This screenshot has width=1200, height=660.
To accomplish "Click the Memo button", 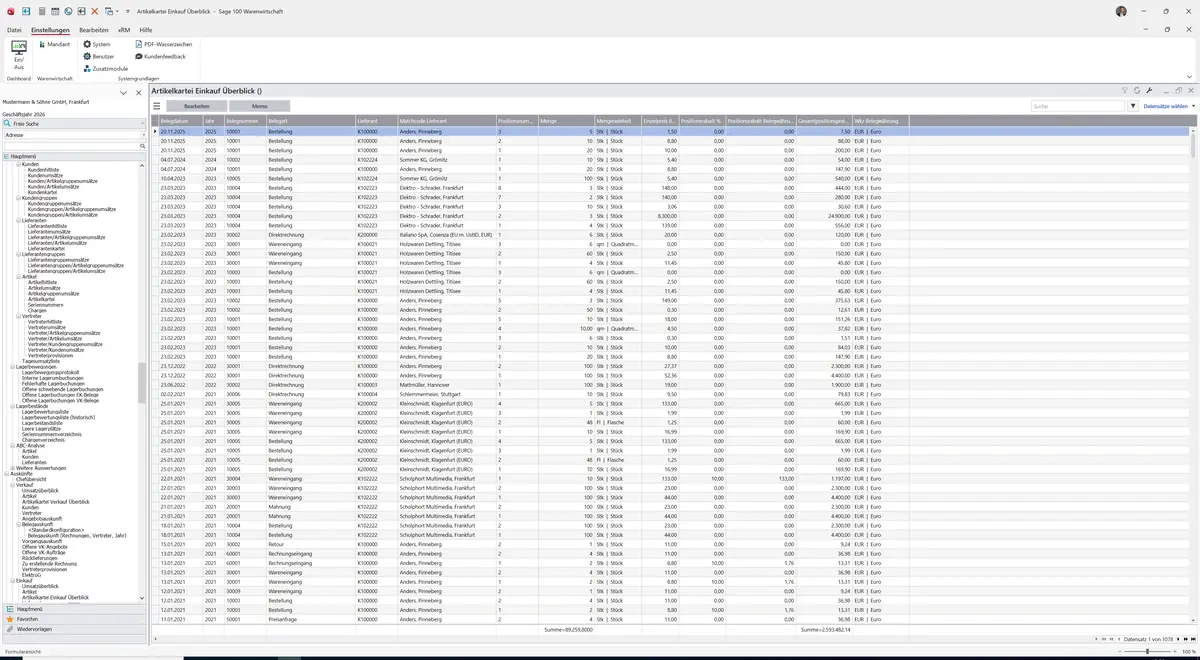I will [x=260, y=105].
